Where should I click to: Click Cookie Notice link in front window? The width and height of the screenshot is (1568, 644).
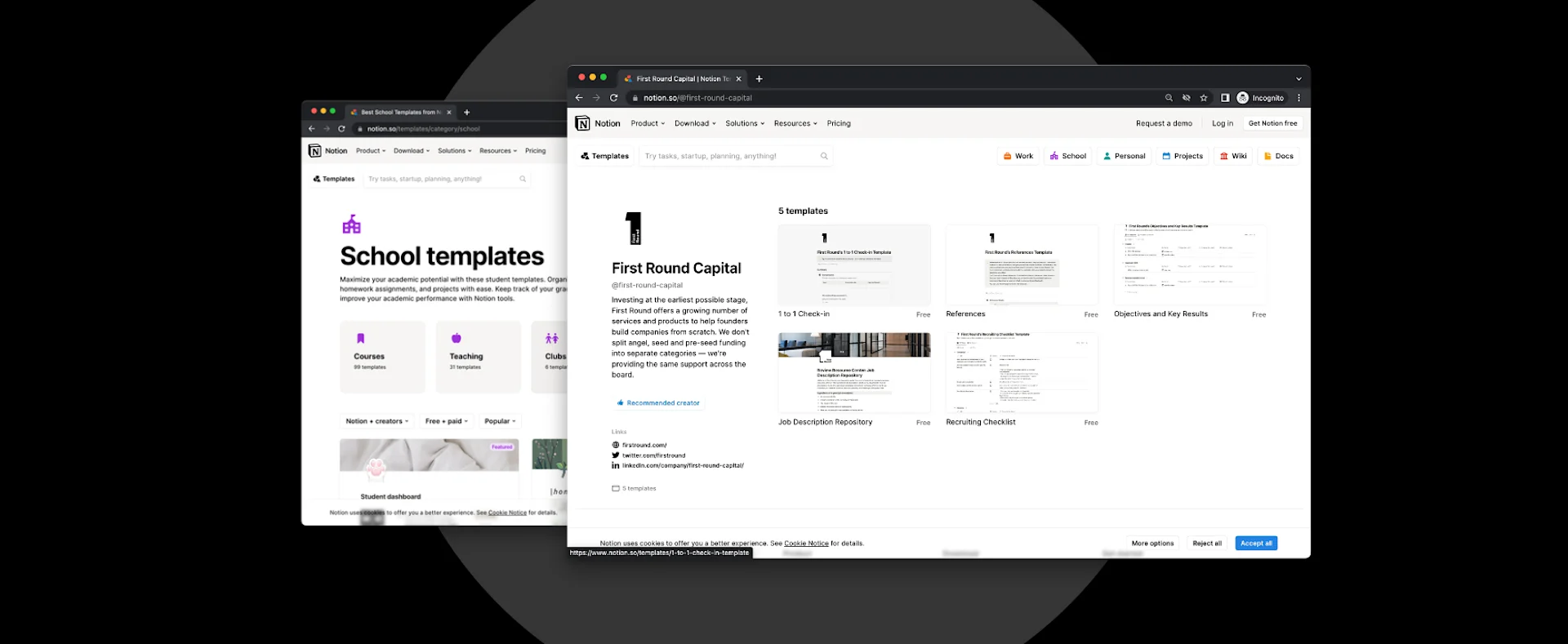click(x=806, y=544)
